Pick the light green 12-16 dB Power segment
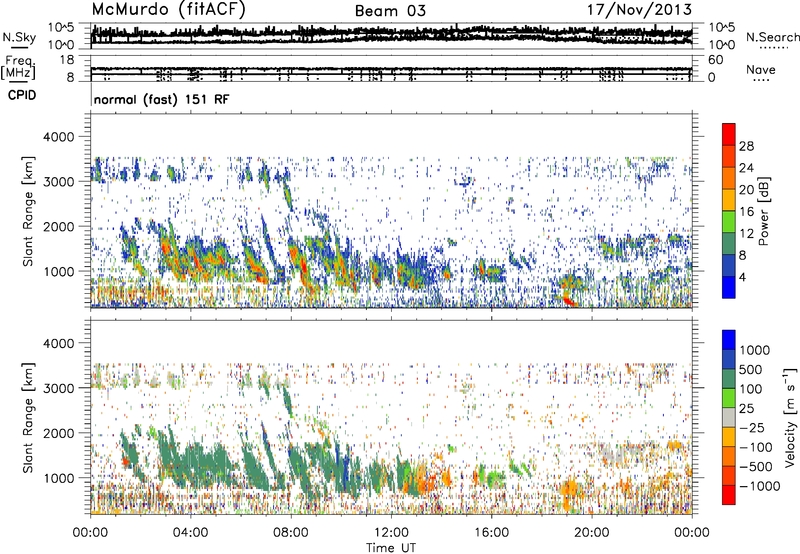Viewport: 800px width, 554px height. pyautogui.click(x=729, y=222)
